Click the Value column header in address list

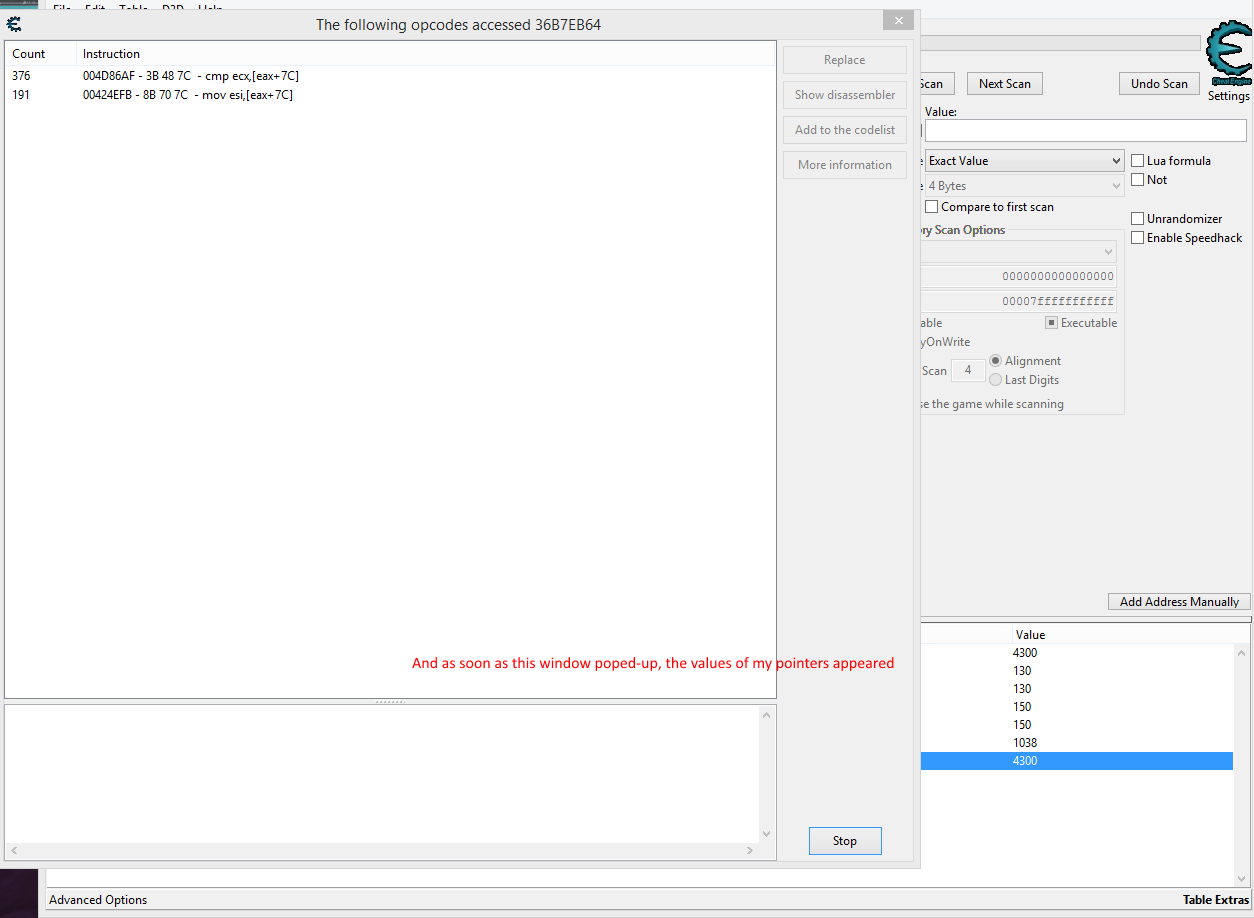1030,635
